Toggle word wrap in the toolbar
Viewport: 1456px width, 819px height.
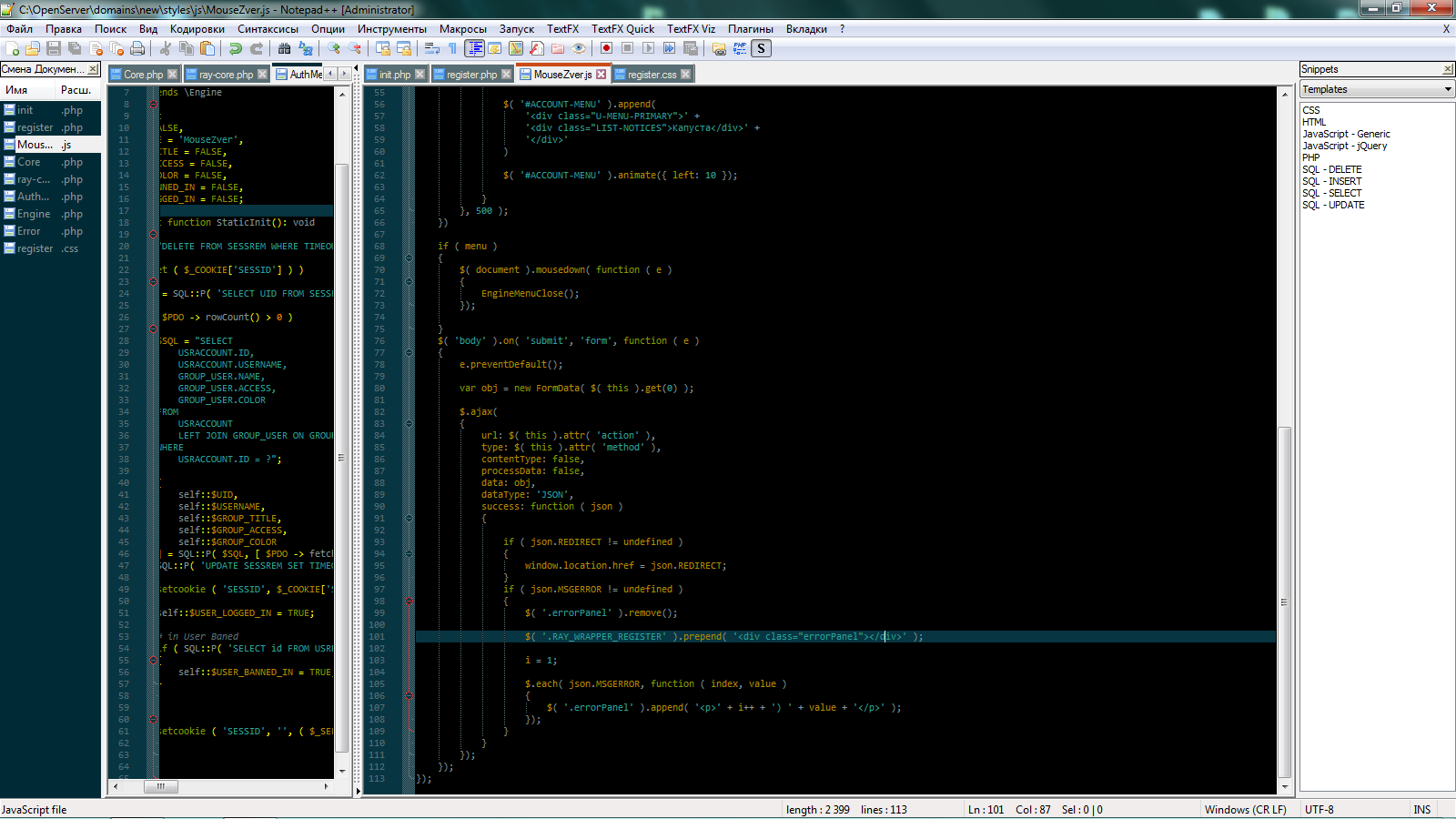432,48
